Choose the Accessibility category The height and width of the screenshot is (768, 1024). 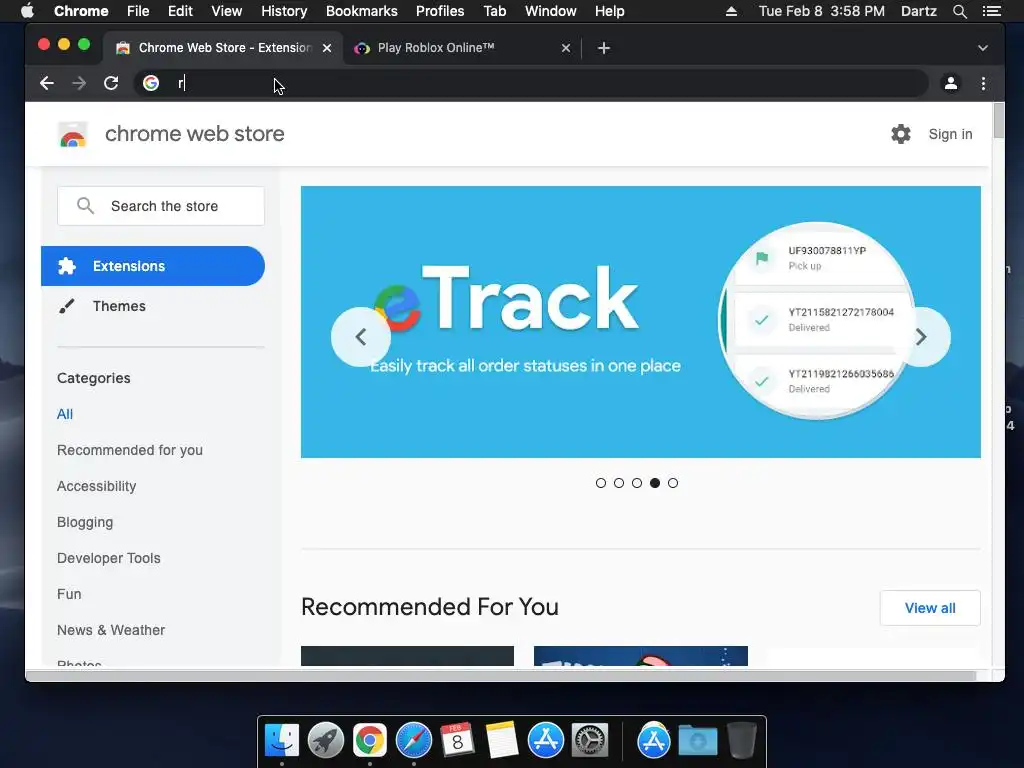(97, 486)
